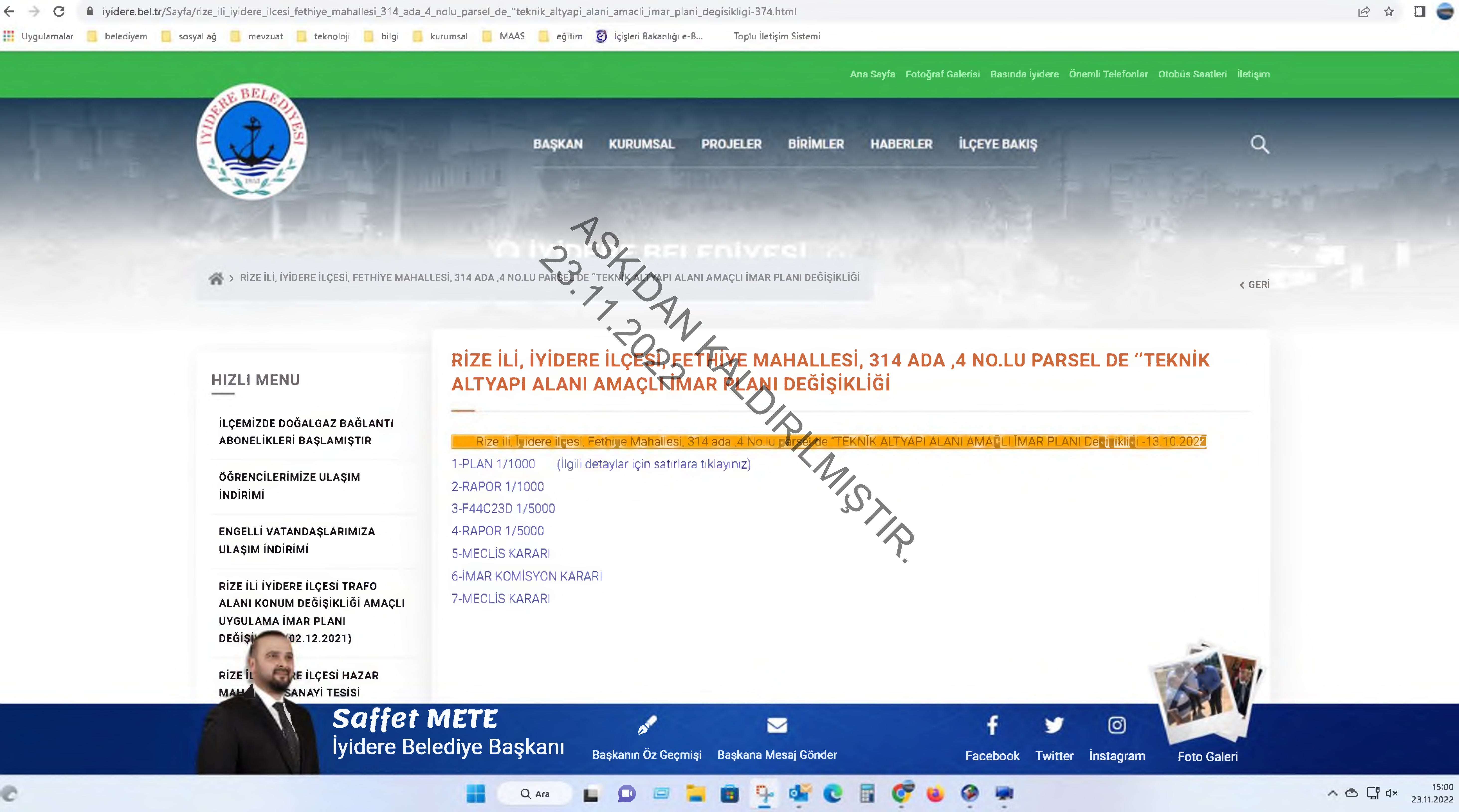Open the 3-F44C23D 1/5000 link
1459x812 pixels.
pyautogui.click(x=503, y=509)
